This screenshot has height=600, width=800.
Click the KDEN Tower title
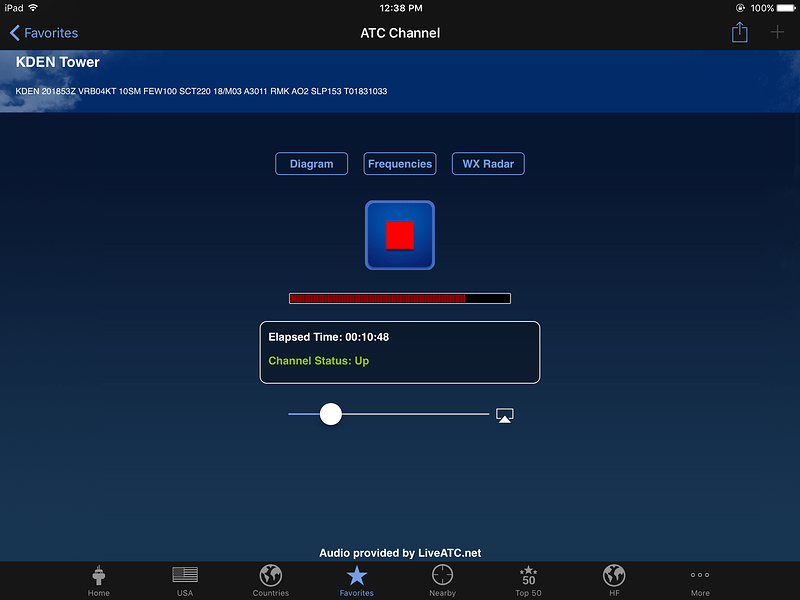58,62
